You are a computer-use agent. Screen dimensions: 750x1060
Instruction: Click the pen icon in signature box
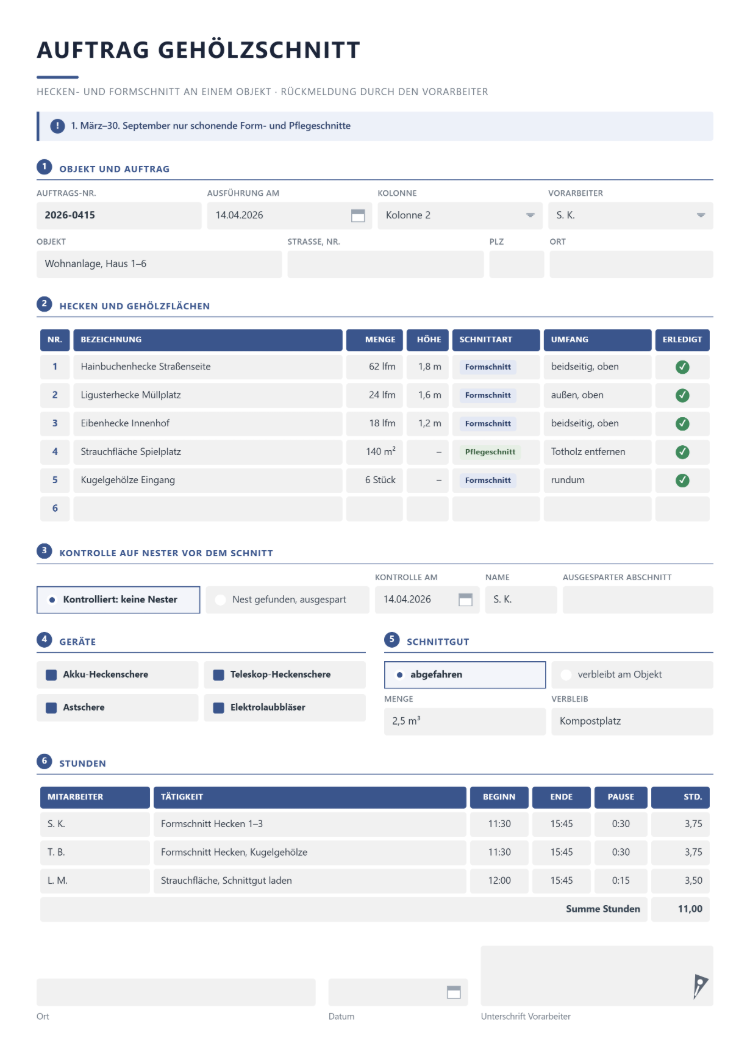(700, 986)
